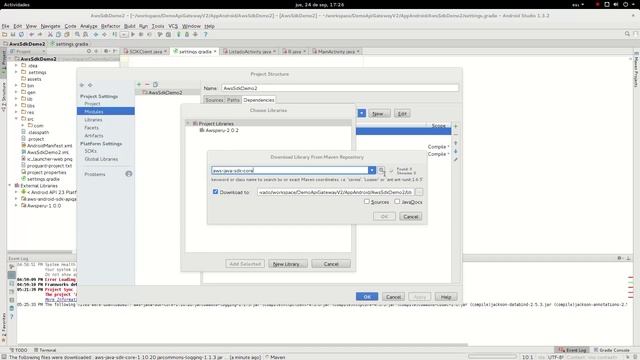The width and height of the screenshot is (640, 360).
Task: Open Help in Project Structure dialog
Action: pos(446,297)
